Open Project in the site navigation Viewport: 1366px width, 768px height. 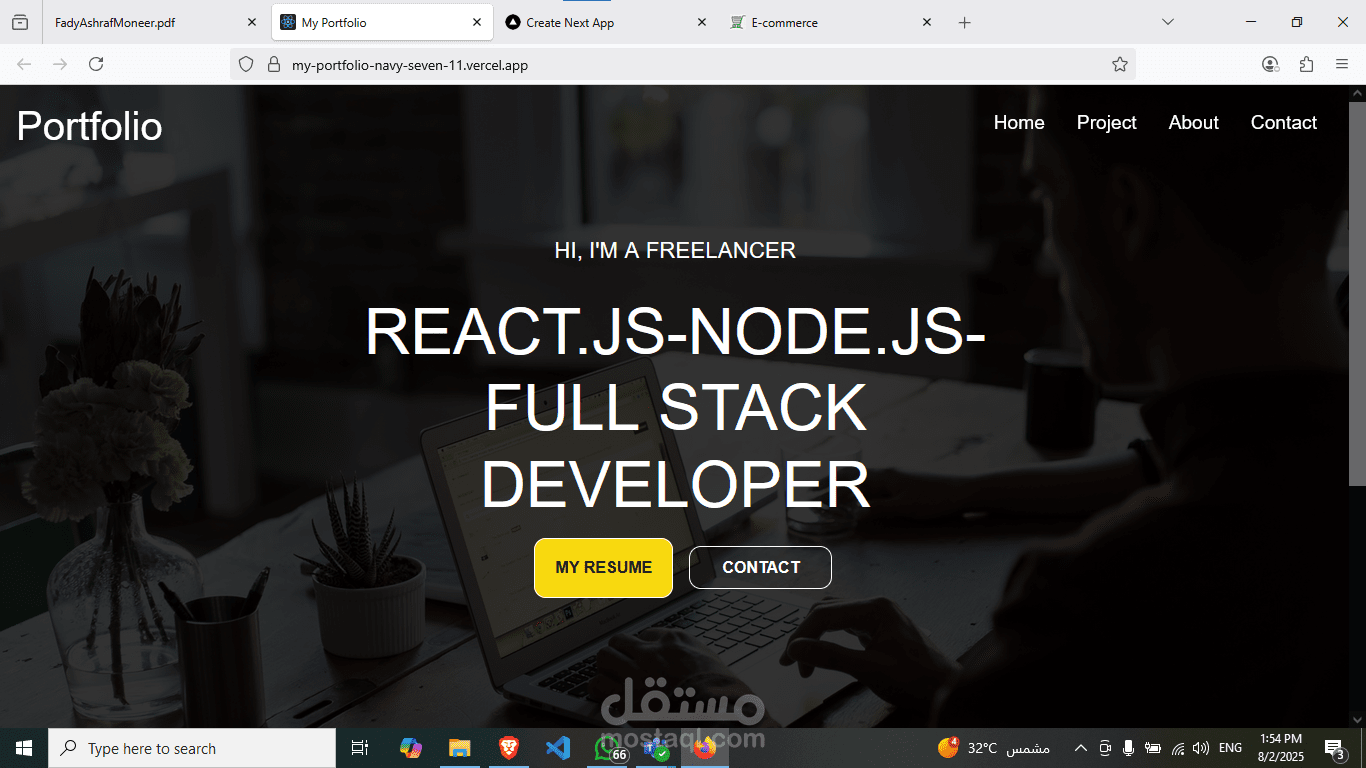pyautogui.click(x=1106, y=122)
